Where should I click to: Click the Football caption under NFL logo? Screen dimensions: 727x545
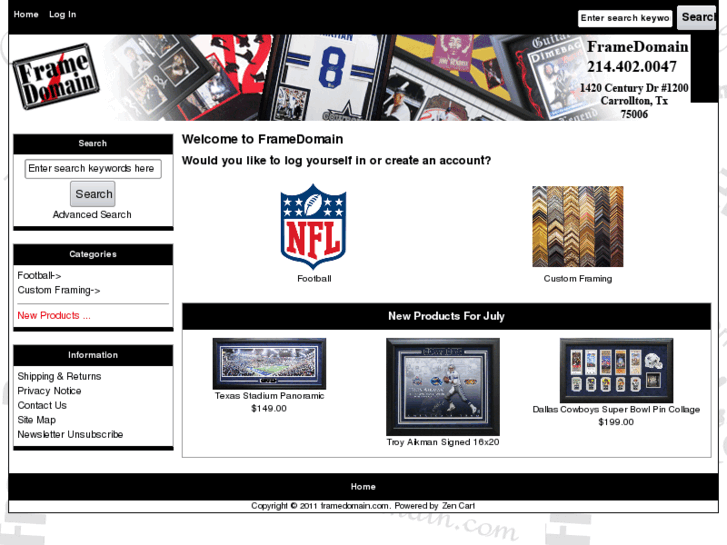click(314, 279)
